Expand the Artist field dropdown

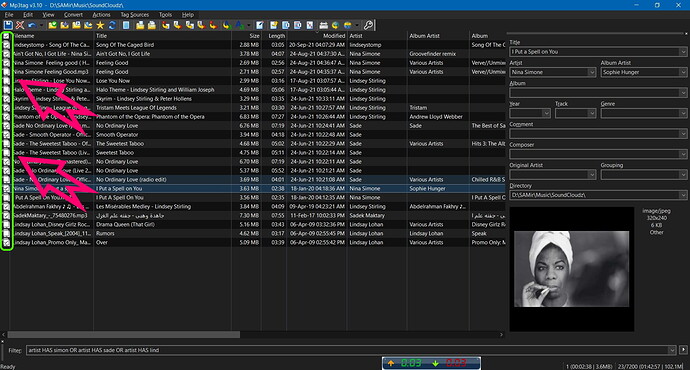click(592, 72)
